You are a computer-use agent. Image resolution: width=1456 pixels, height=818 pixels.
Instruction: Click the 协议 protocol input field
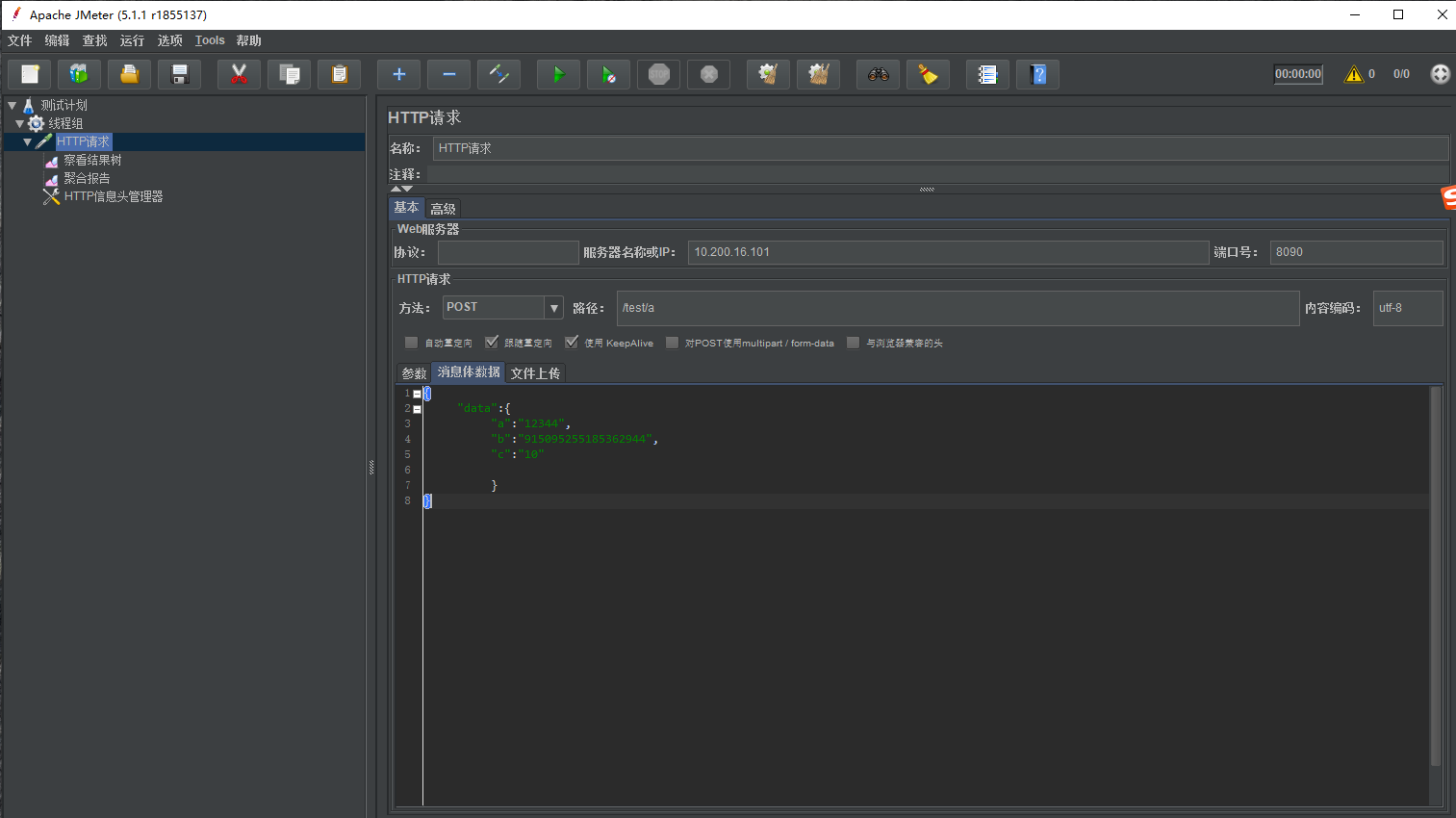[x=508, y=252]
